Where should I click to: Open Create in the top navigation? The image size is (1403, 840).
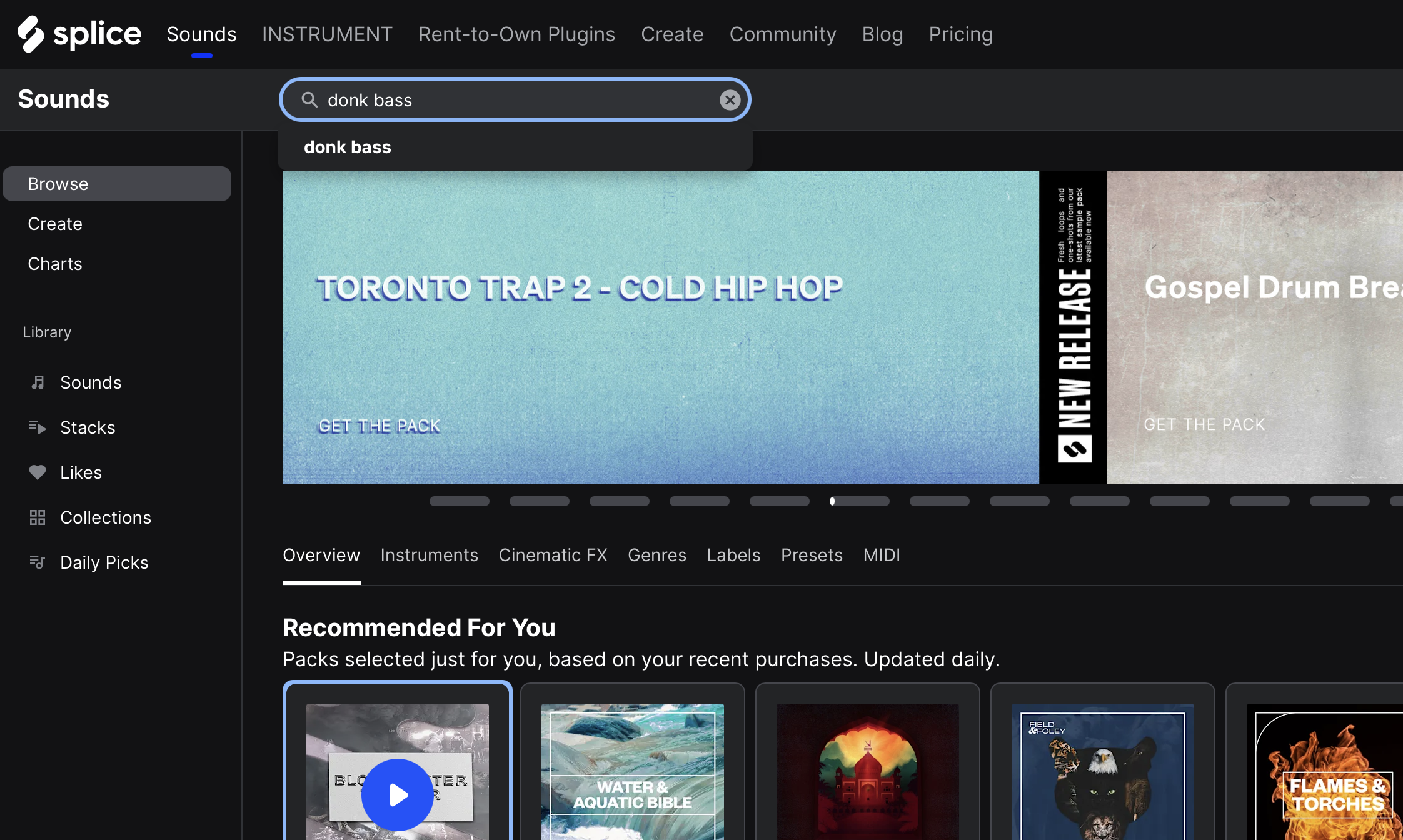pos(672,34)
